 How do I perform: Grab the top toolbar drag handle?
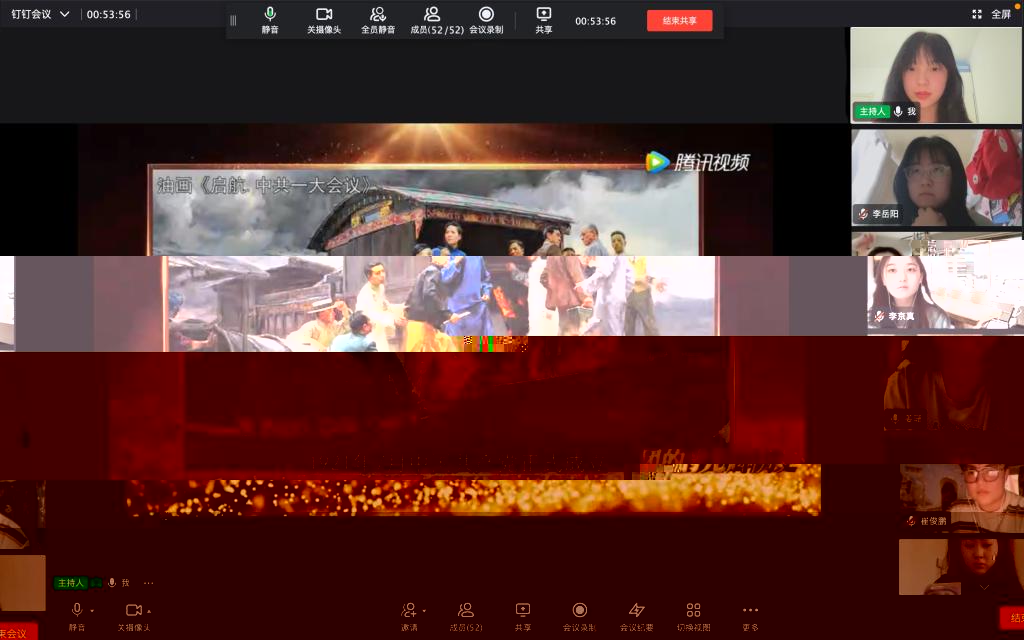click(233, 20)
